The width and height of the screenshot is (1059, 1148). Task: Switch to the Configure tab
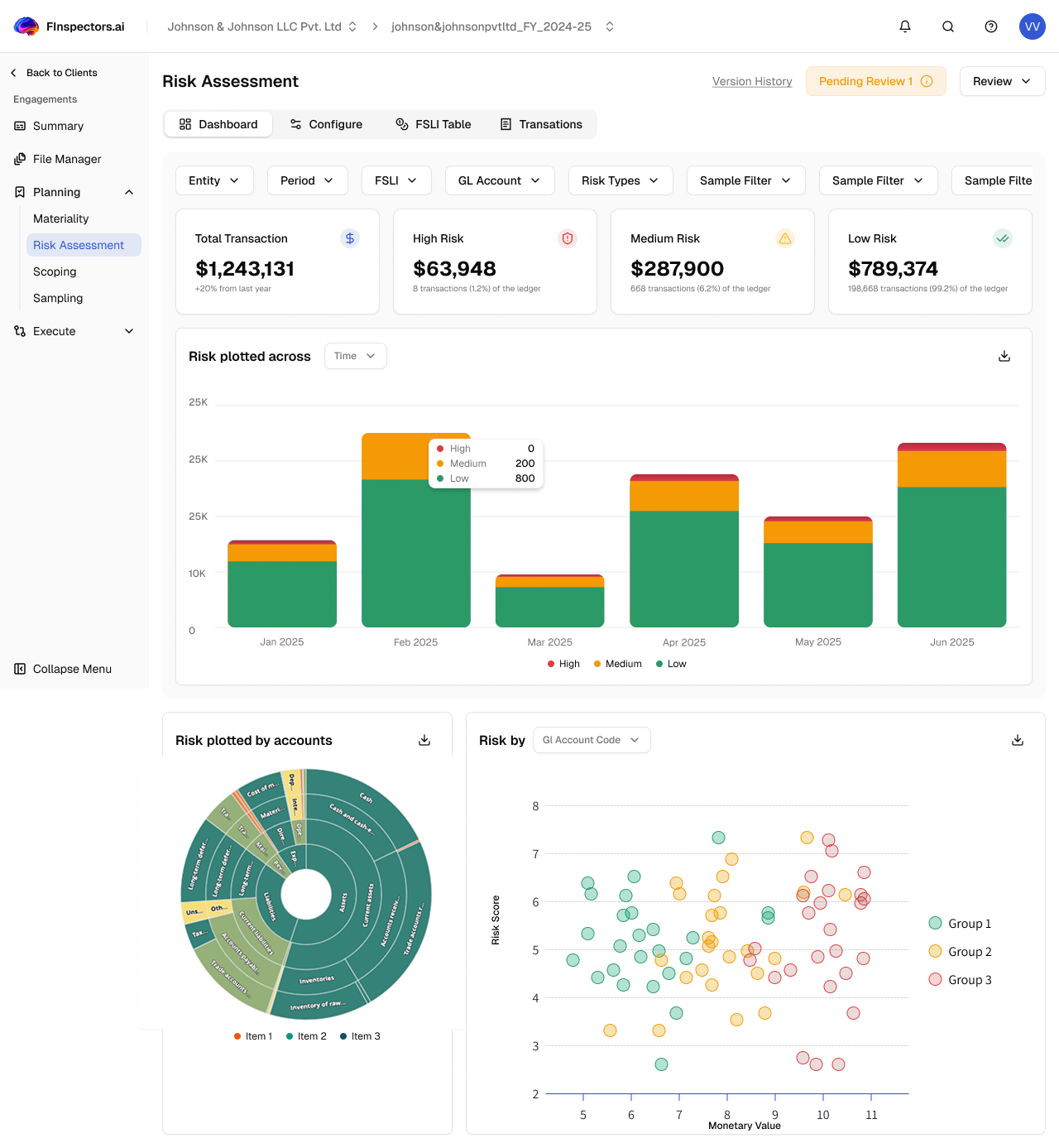(x=326, y=124)
